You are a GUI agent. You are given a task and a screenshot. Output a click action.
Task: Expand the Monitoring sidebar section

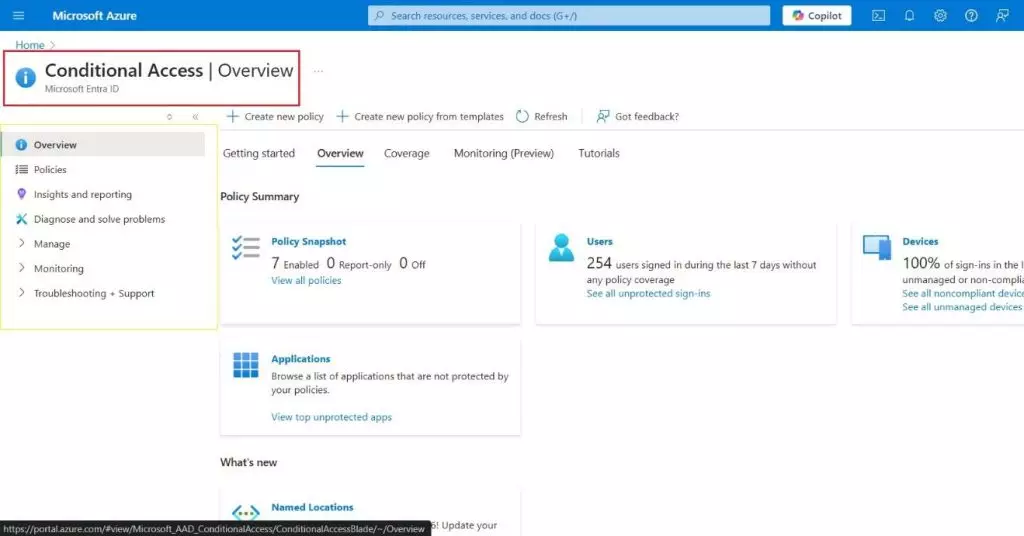pyautogui.click(x=58, y=269)
